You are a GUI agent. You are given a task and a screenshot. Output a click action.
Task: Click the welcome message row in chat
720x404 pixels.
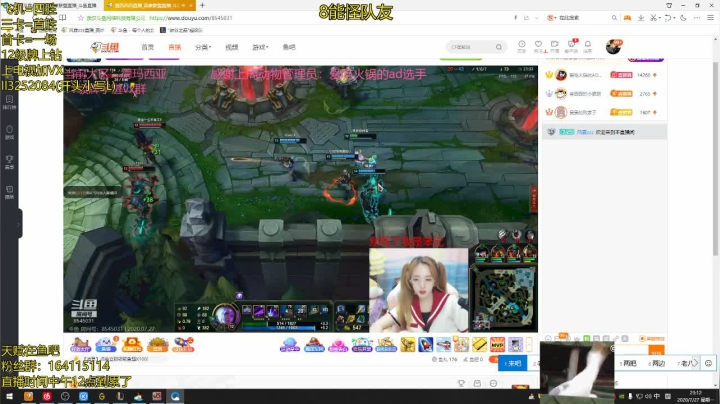[605, 132]
